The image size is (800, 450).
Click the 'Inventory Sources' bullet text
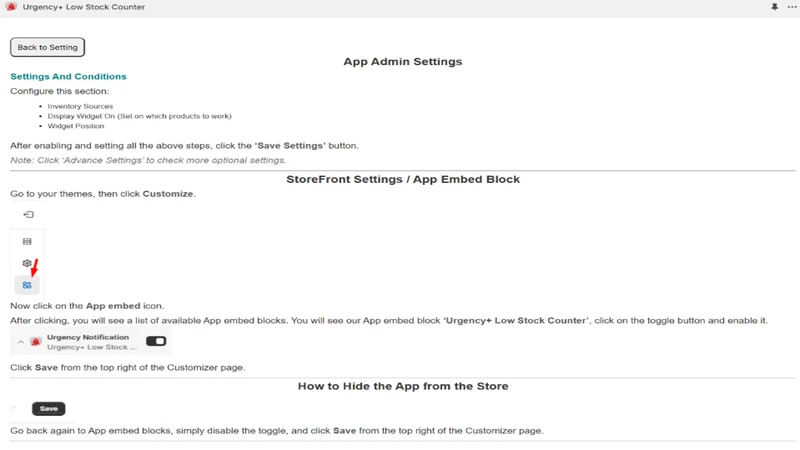(80, 106)
